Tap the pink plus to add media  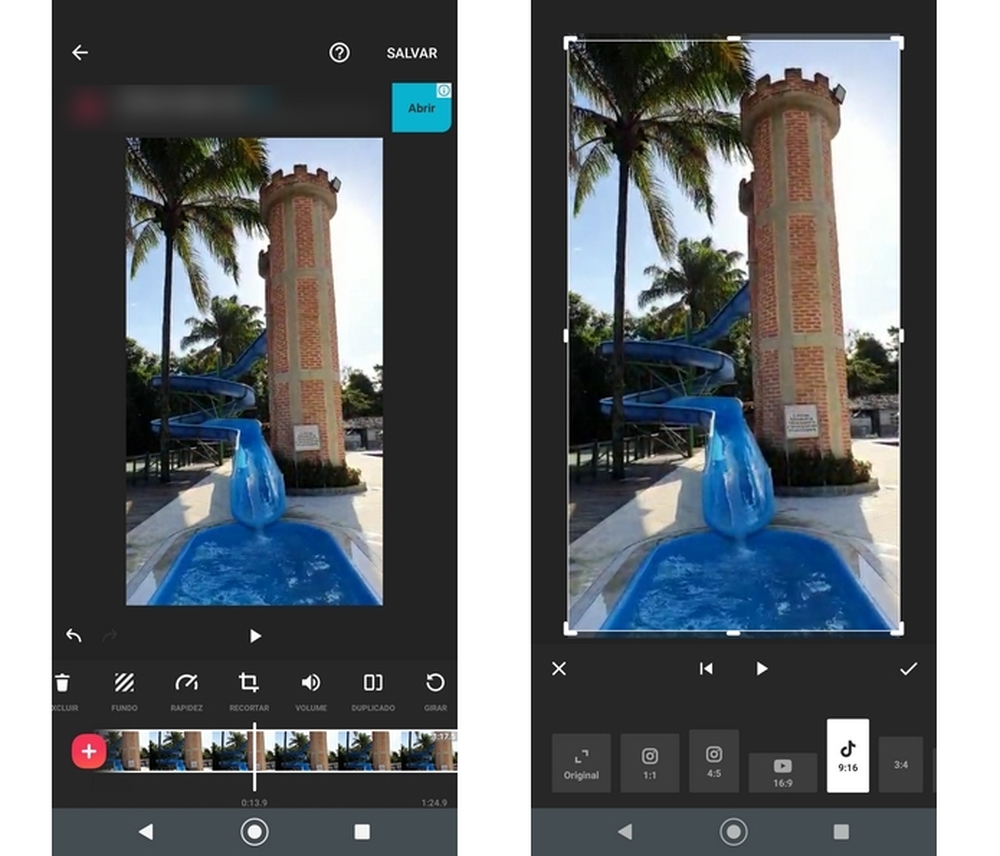pyautogui.click(x=88, y=751)
